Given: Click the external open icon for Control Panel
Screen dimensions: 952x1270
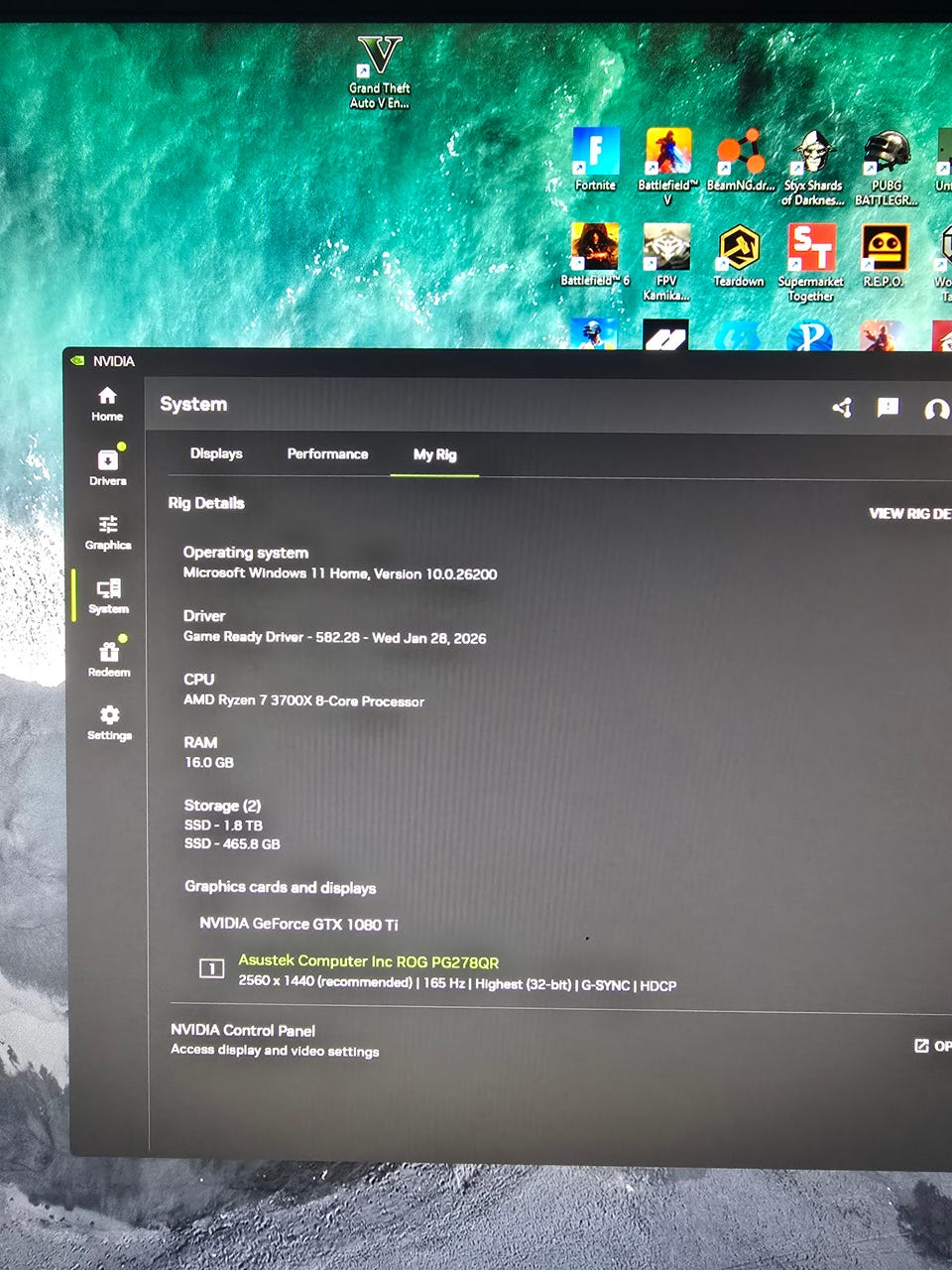Looking at the screenshot, I should [x=921, y=1046].
